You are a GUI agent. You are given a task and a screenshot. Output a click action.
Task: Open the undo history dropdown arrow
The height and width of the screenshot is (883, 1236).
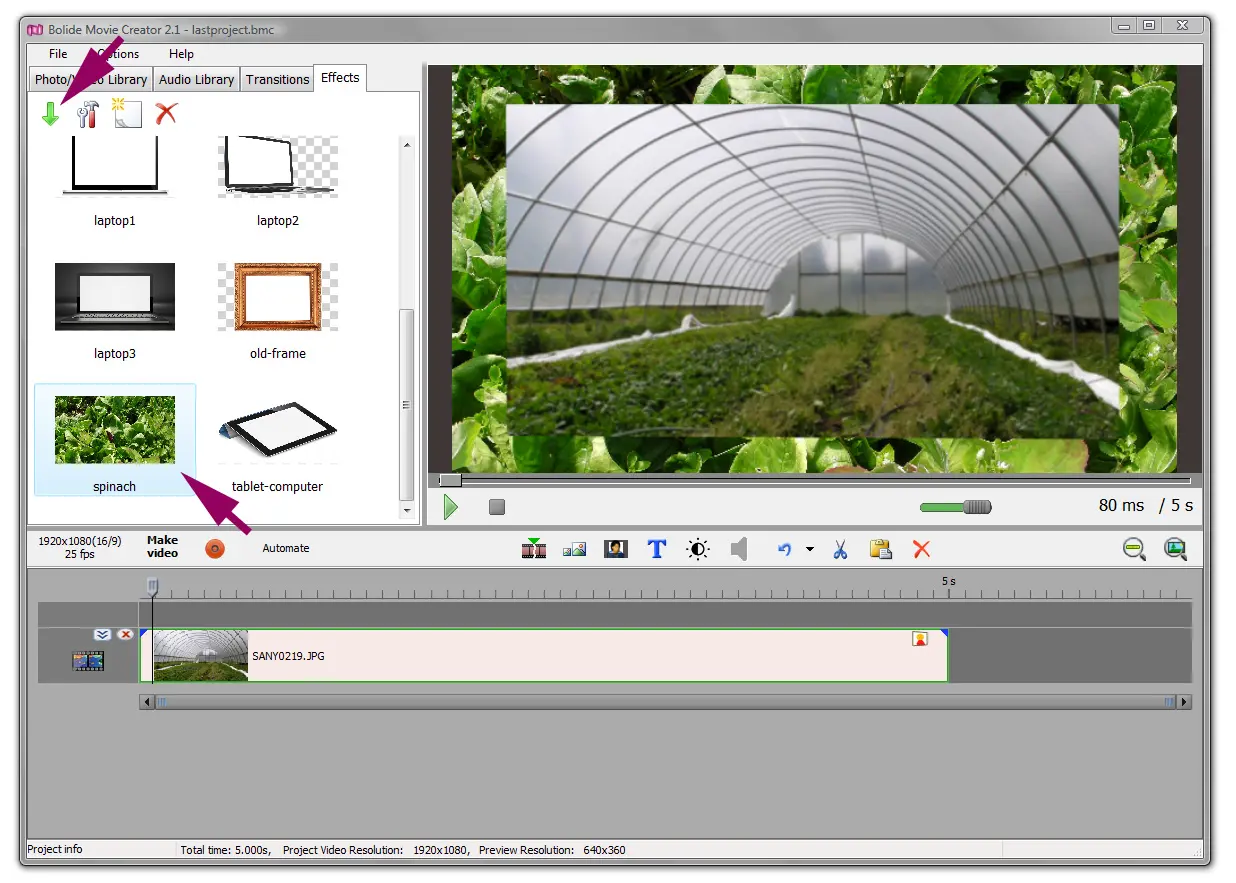[x=809, y=549]
